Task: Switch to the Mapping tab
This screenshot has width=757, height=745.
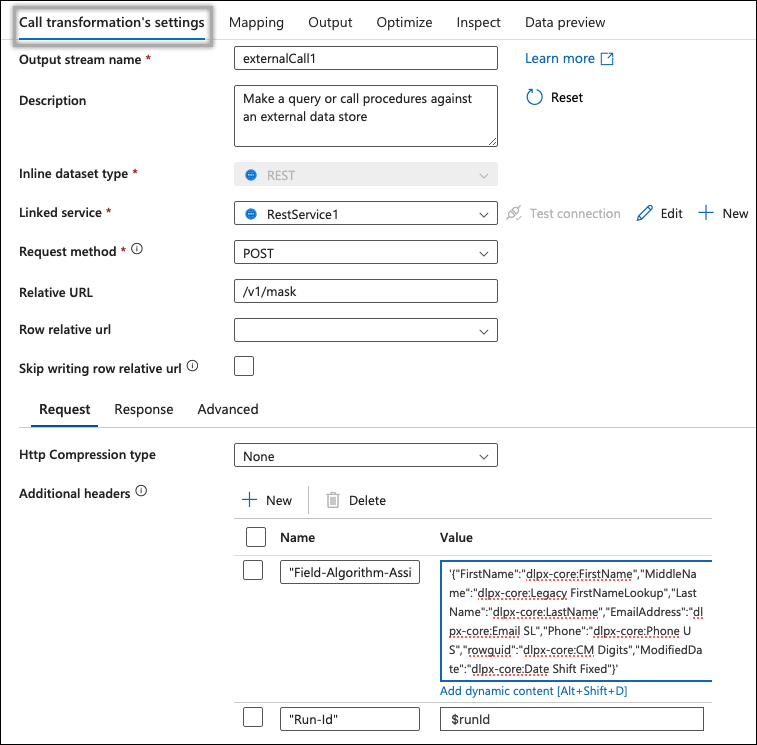Action: tap(256, 22)
